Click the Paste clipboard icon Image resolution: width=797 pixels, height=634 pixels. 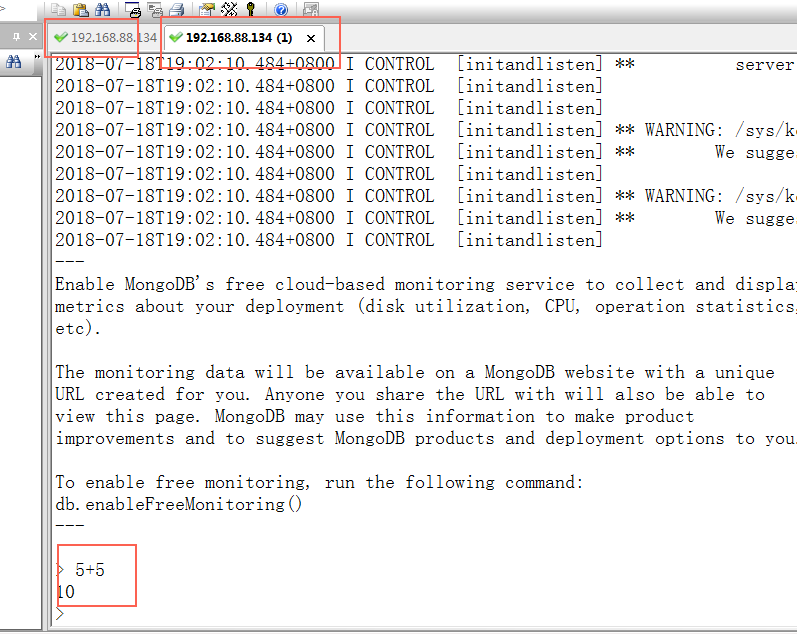click(x=81, y=9)
